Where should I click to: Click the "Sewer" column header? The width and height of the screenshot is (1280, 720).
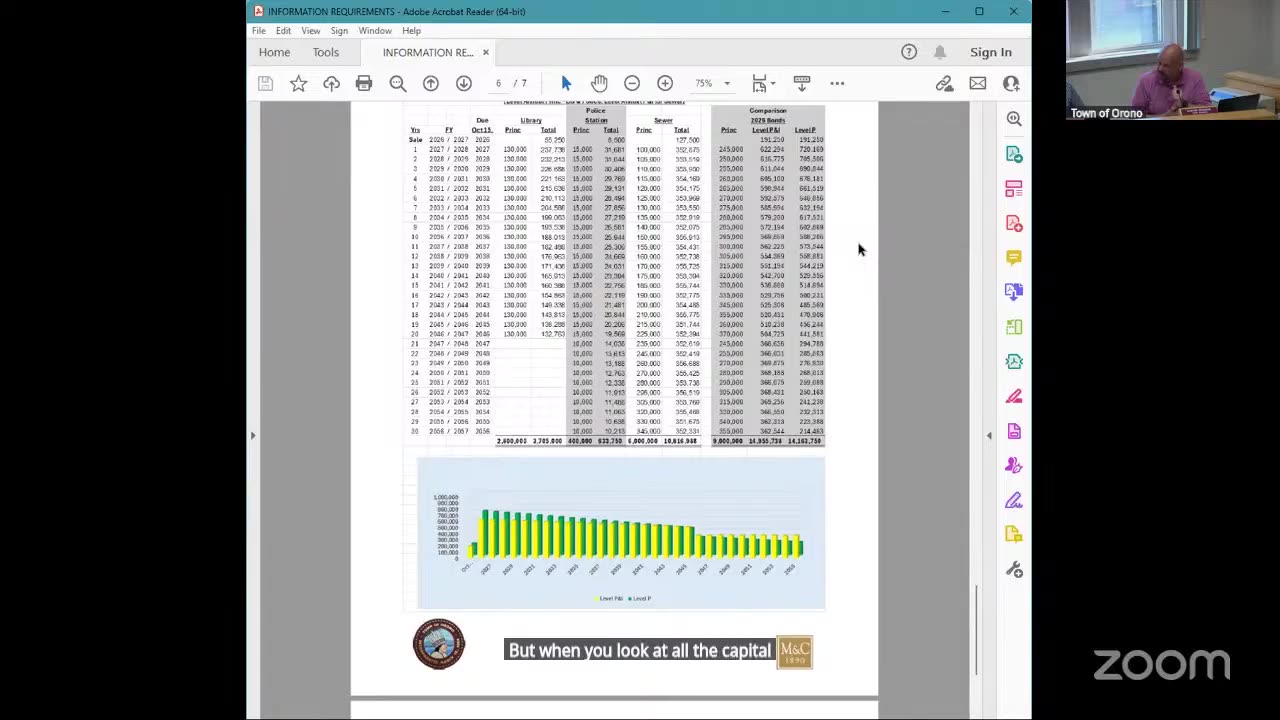coord(663,121)
